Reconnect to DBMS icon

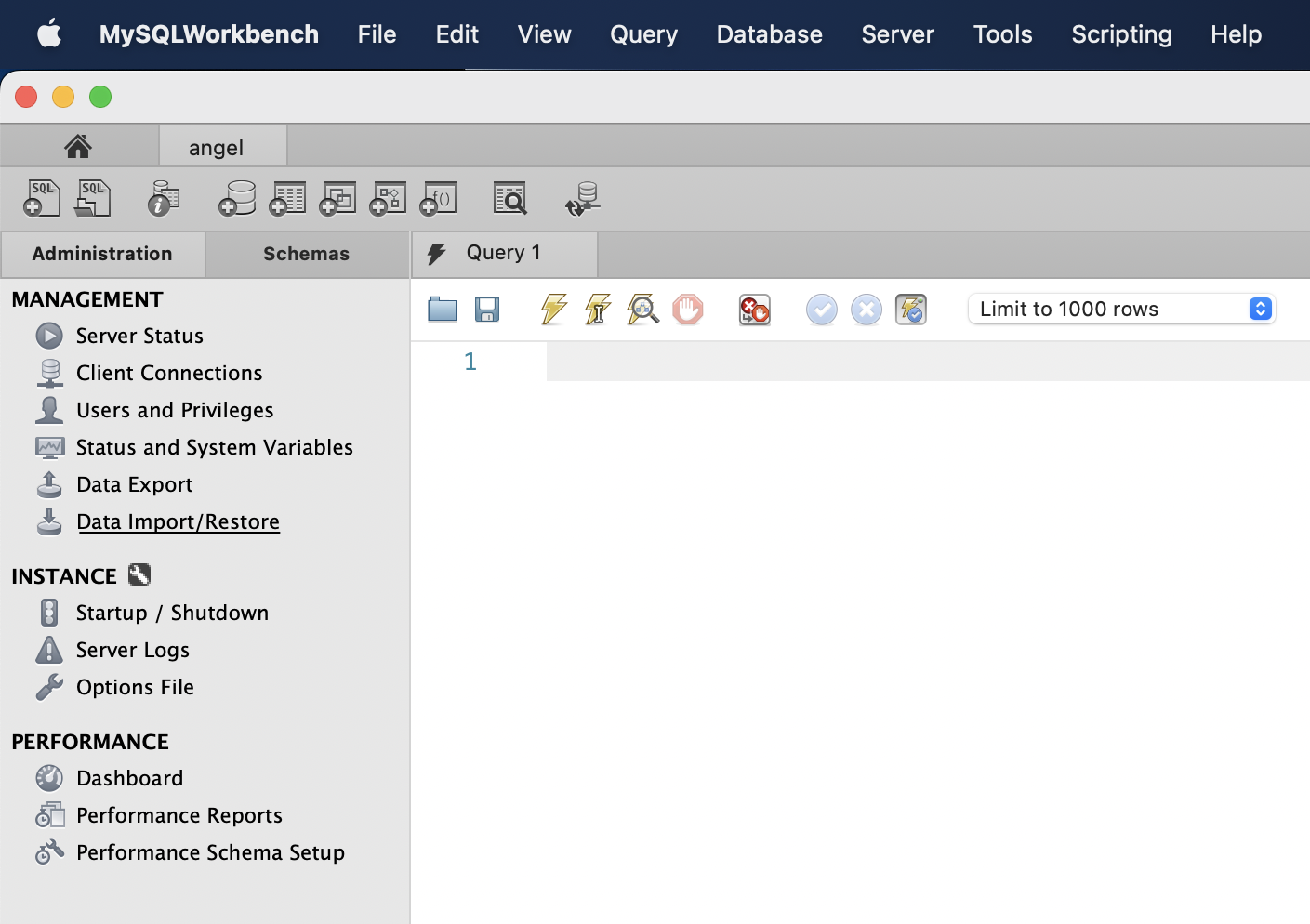coord(583,198)
